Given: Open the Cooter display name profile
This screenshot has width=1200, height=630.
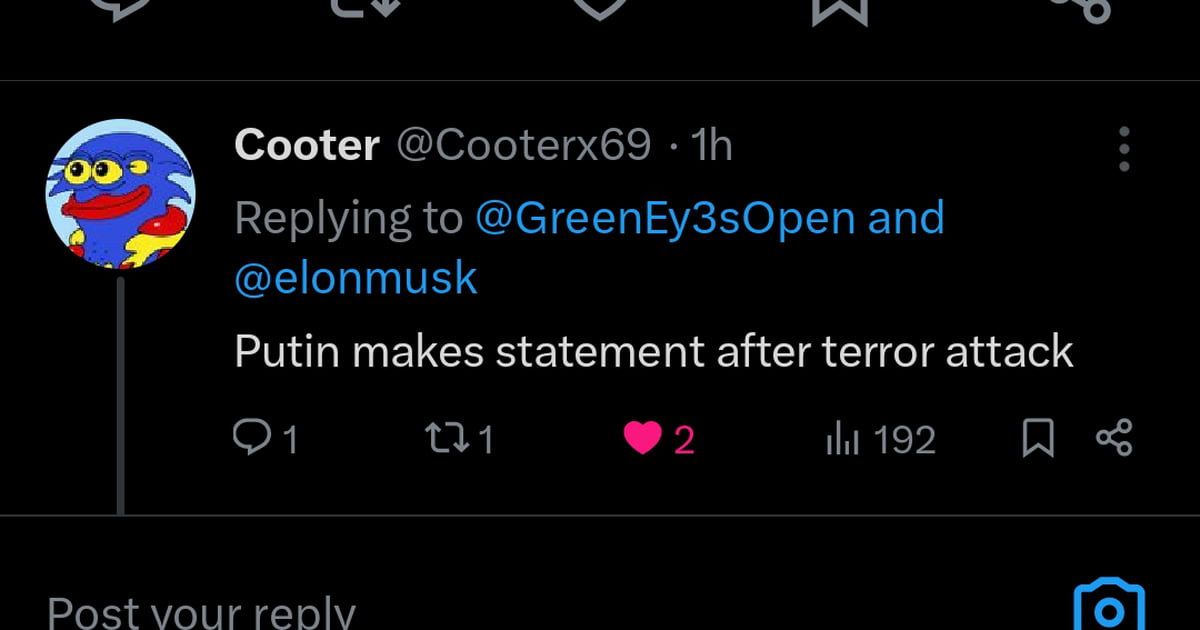Looking at the screenshot, I should pos(306,146).
